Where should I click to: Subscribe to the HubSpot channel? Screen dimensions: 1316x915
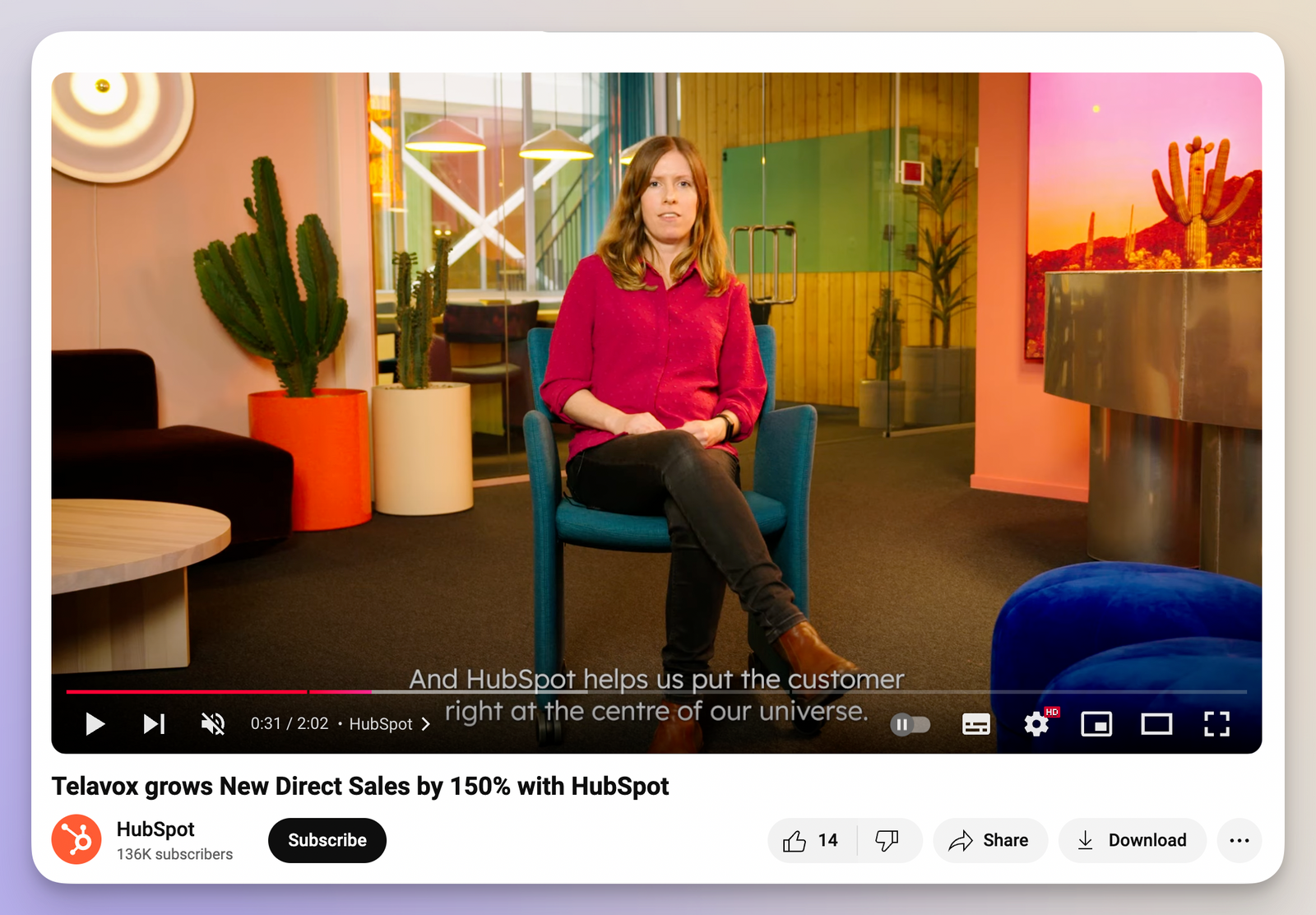click(327, 840)
